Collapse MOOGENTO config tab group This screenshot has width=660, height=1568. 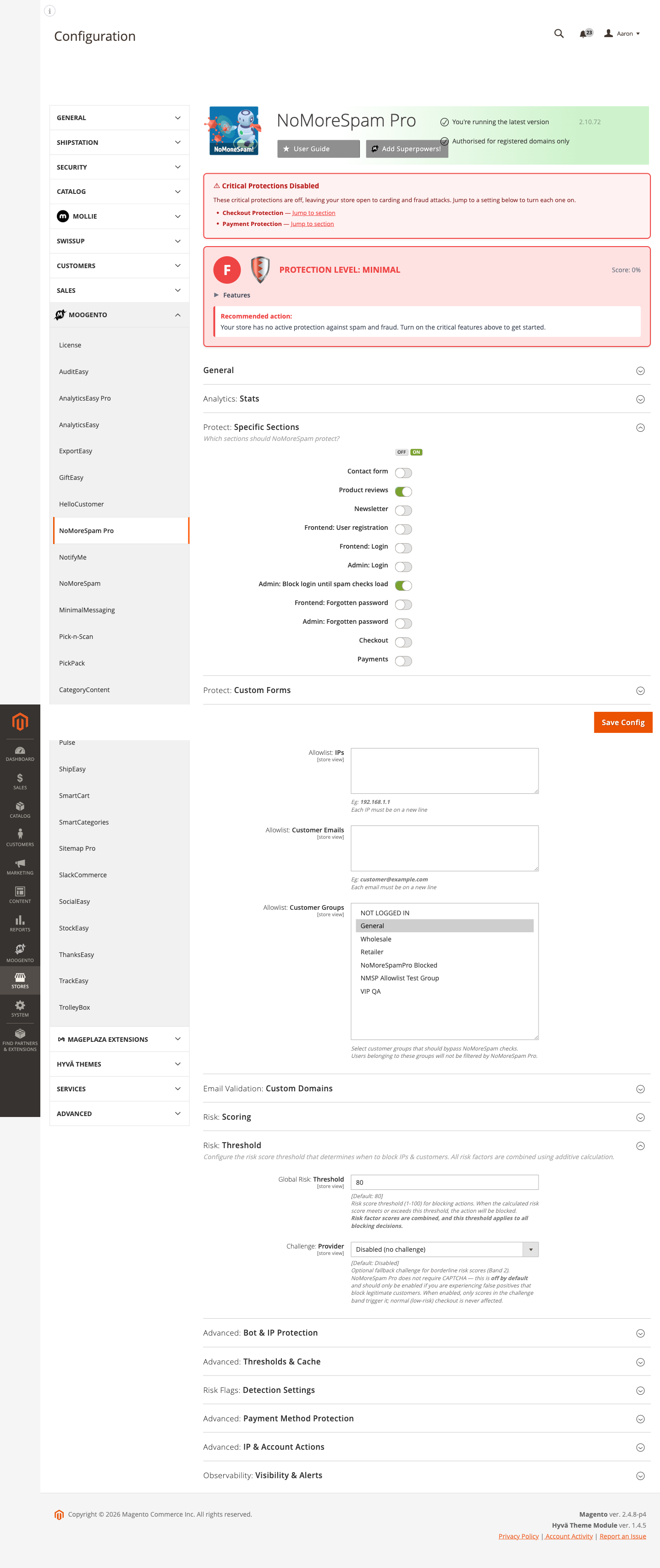(x=119, y=315)
